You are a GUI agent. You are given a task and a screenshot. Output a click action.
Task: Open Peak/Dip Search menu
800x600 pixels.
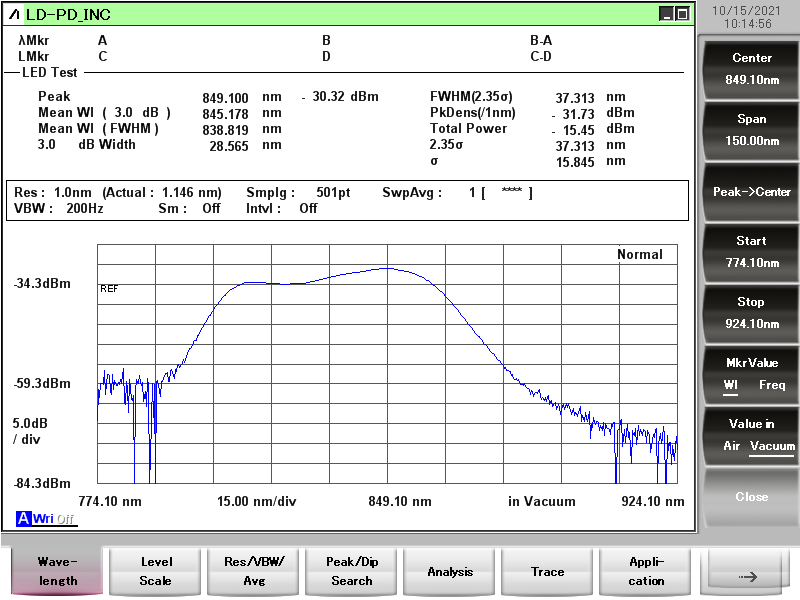[352, 571]
